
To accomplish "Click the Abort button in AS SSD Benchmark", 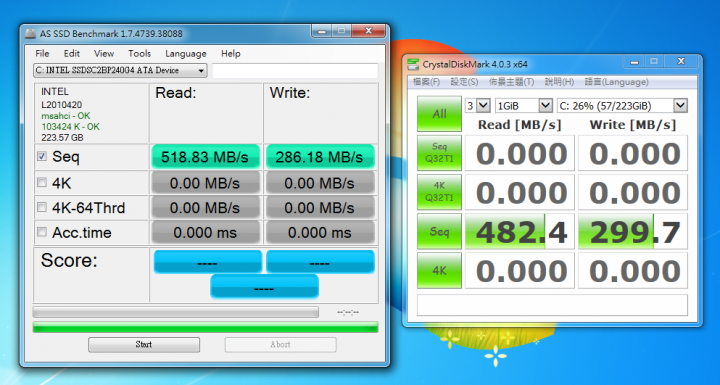I will click(x=280, y=345).
